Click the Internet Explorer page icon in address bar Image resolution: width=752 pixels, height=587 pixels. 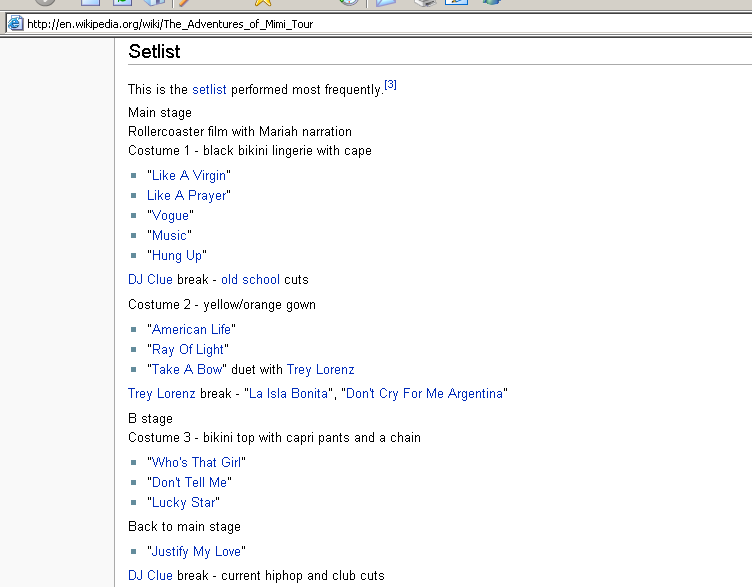[x=15, y=23]
